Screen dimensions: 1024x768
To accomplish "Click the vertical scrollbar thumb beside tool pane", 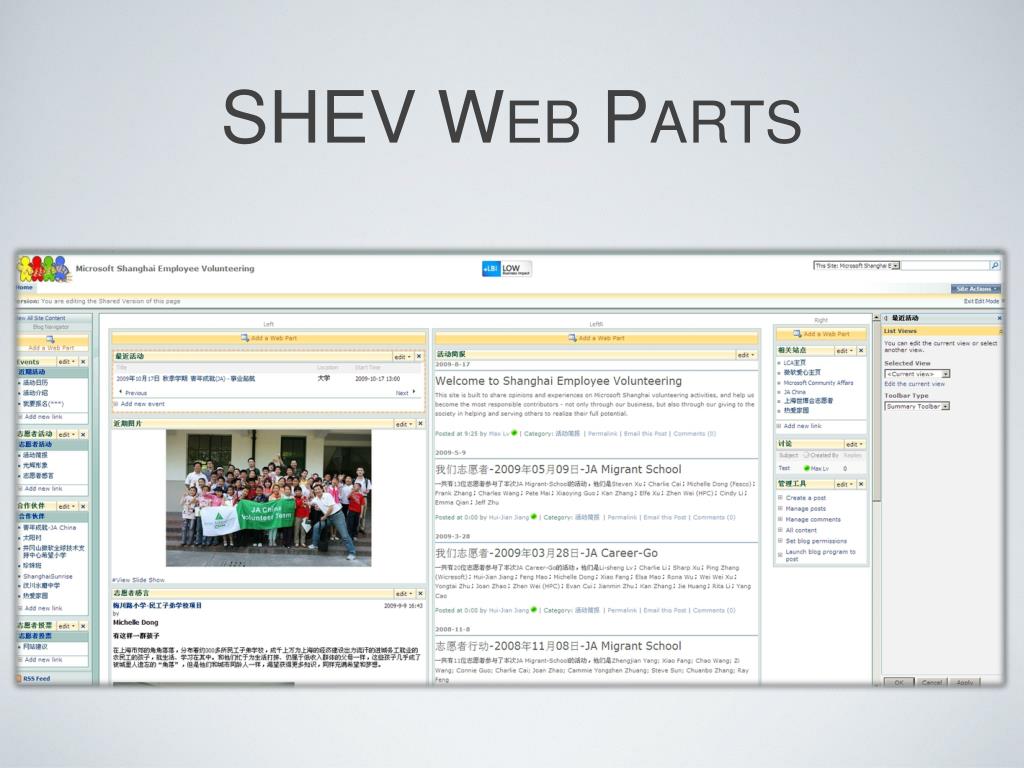I will click(x=876, y=411).
